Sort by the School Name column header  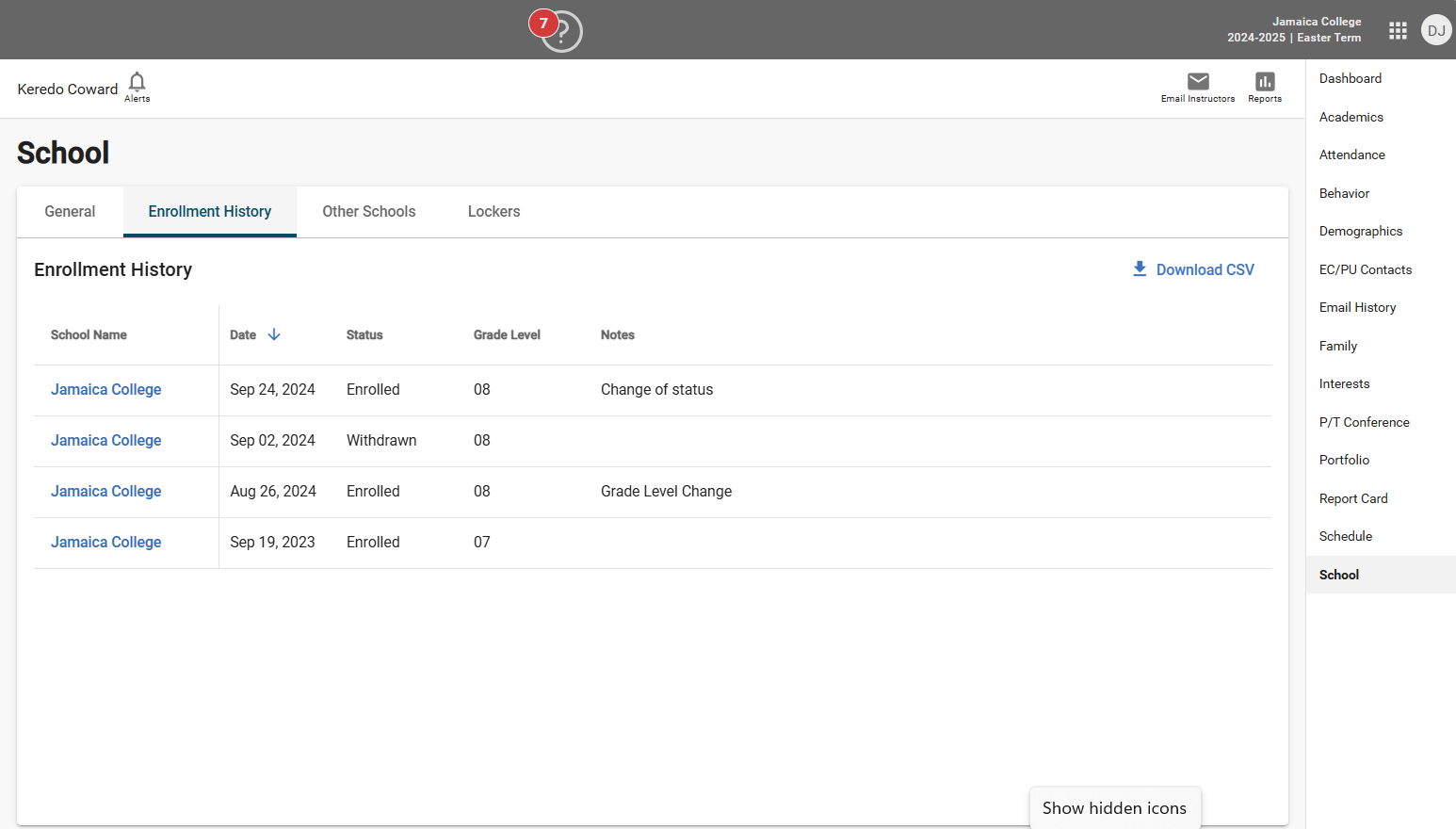point(89,334)
